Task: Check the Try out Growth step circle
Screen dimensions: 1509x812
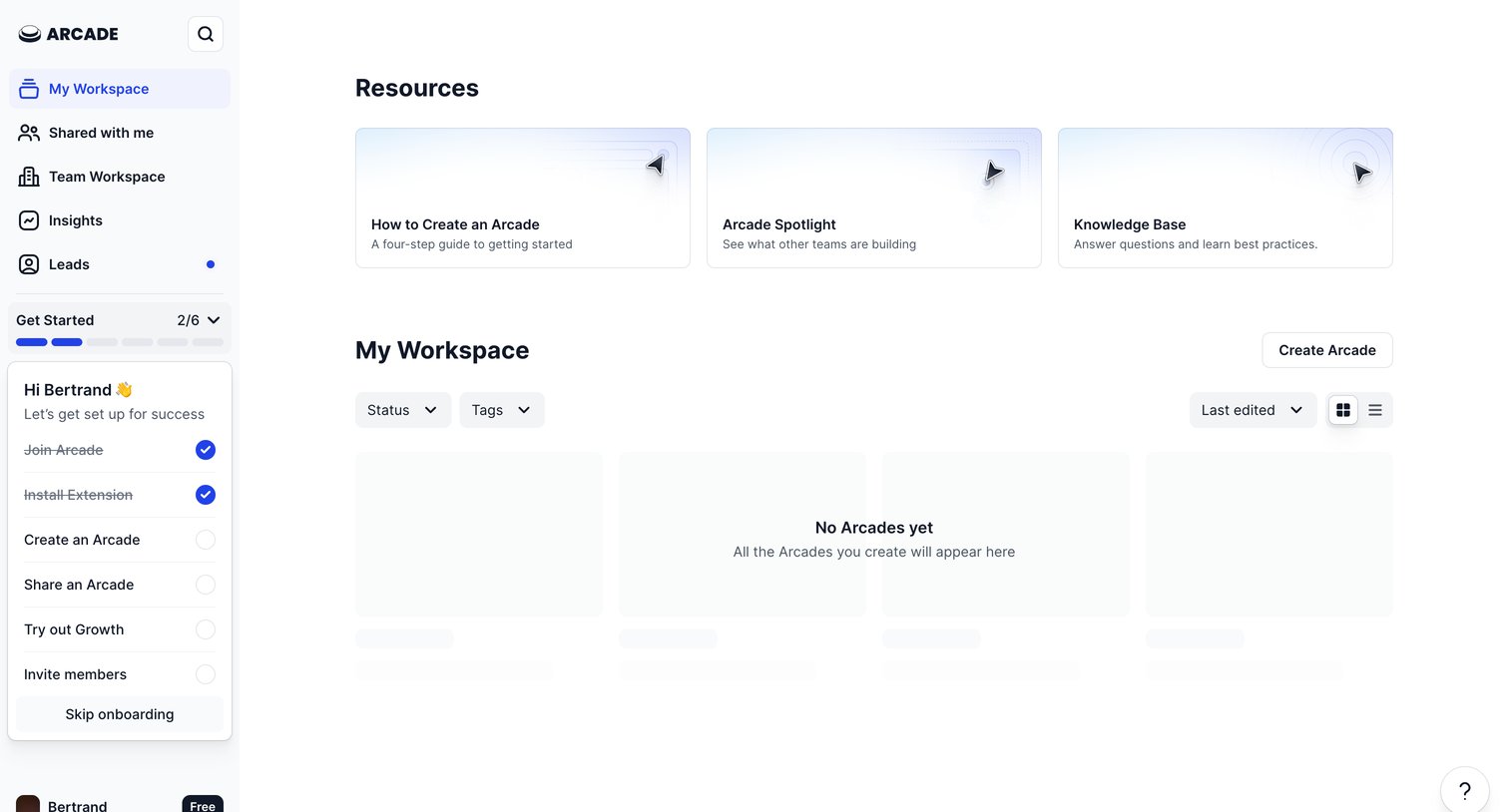Action: click(206, 629)
